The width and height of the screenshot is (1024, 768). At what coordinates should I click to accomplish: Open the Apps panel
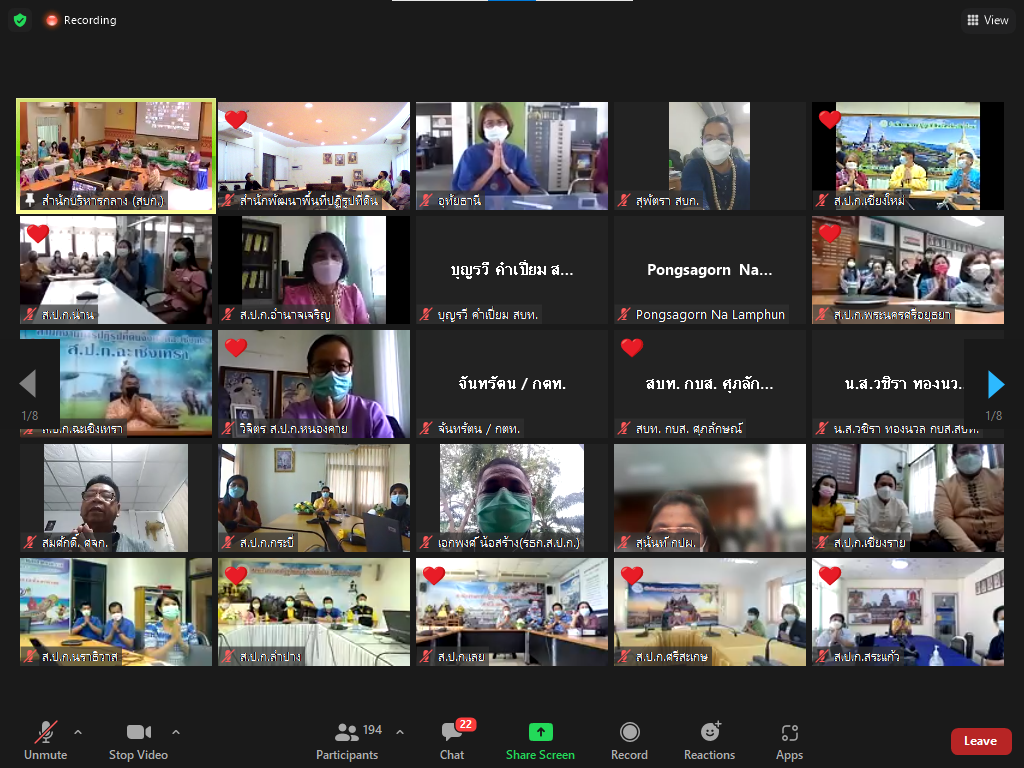(x=790, y=741)
